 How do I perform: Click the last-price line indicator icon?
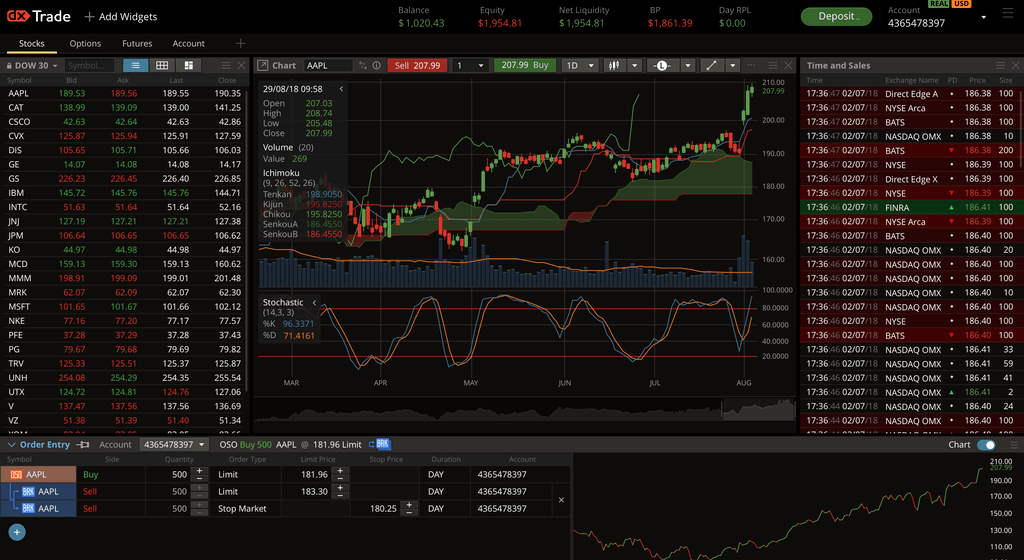(x=662, y=65)
